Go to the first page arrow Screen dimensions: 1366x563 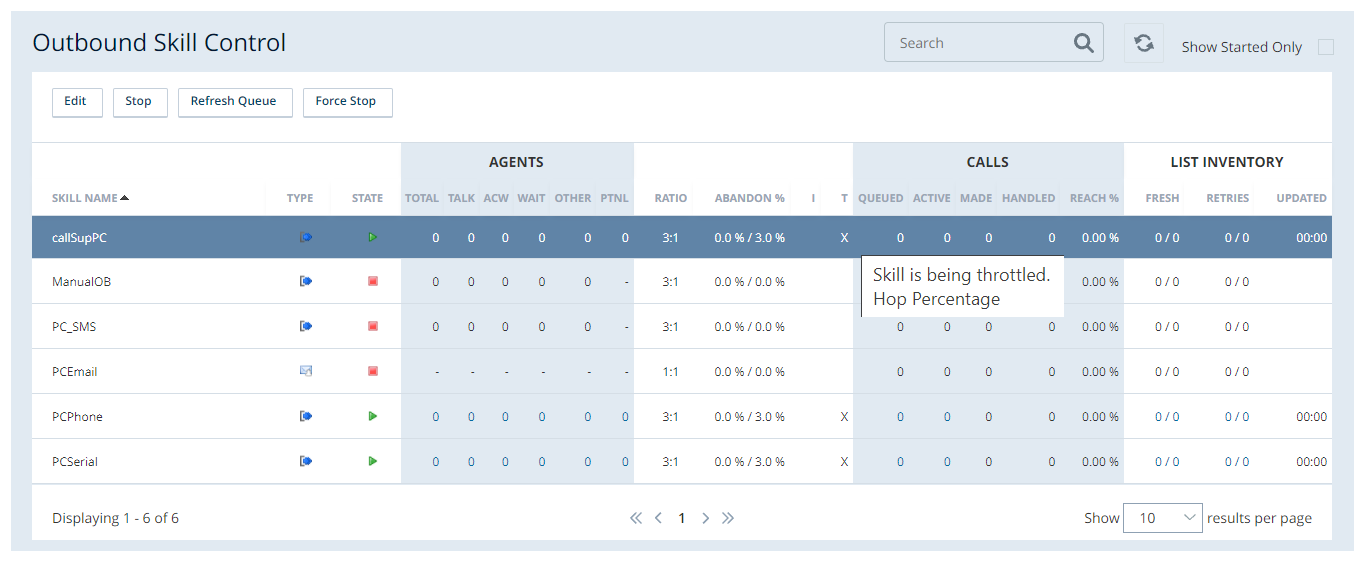point(635,518)
